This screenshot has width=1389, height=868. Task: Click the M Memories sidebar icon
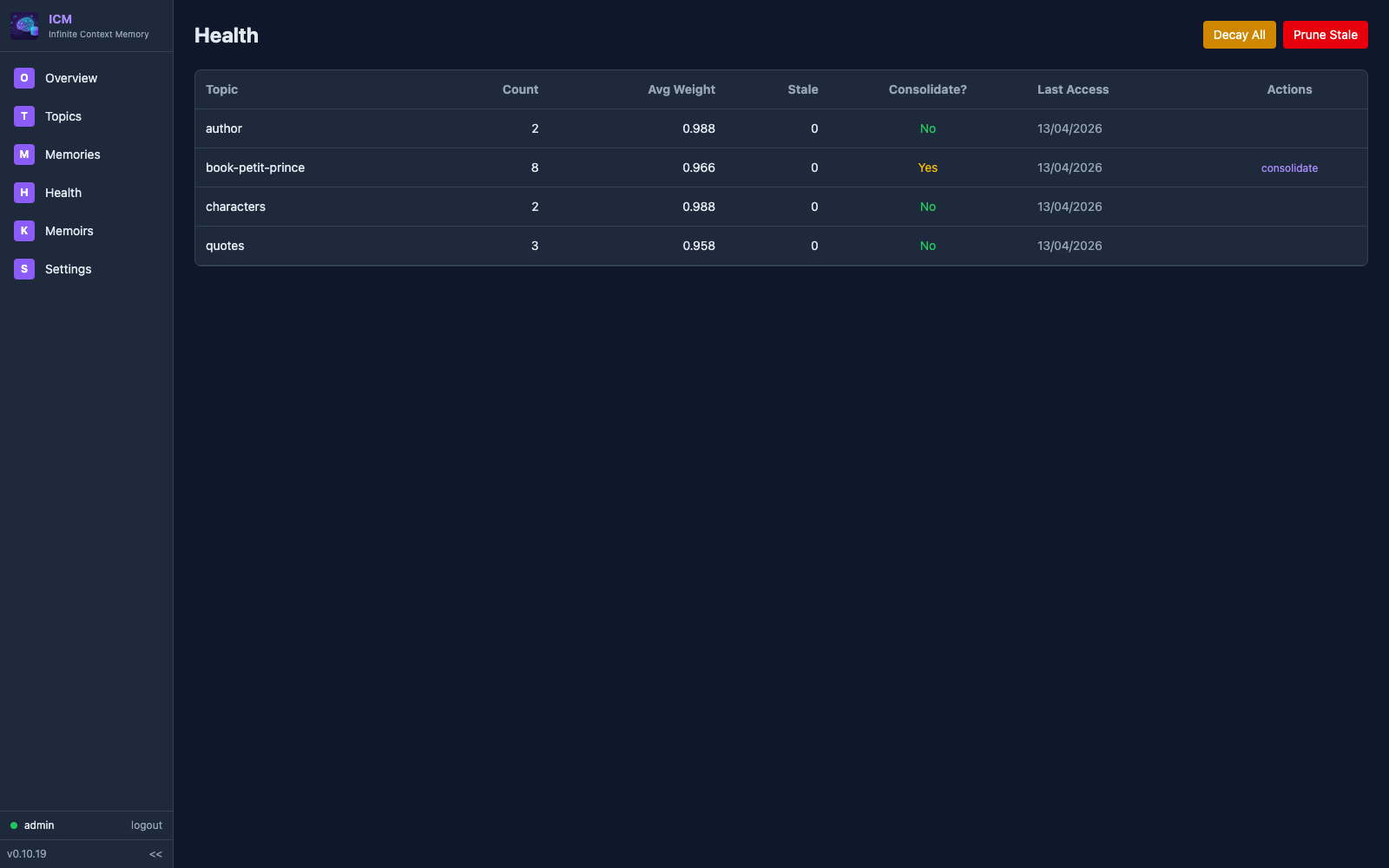[23, 154]
